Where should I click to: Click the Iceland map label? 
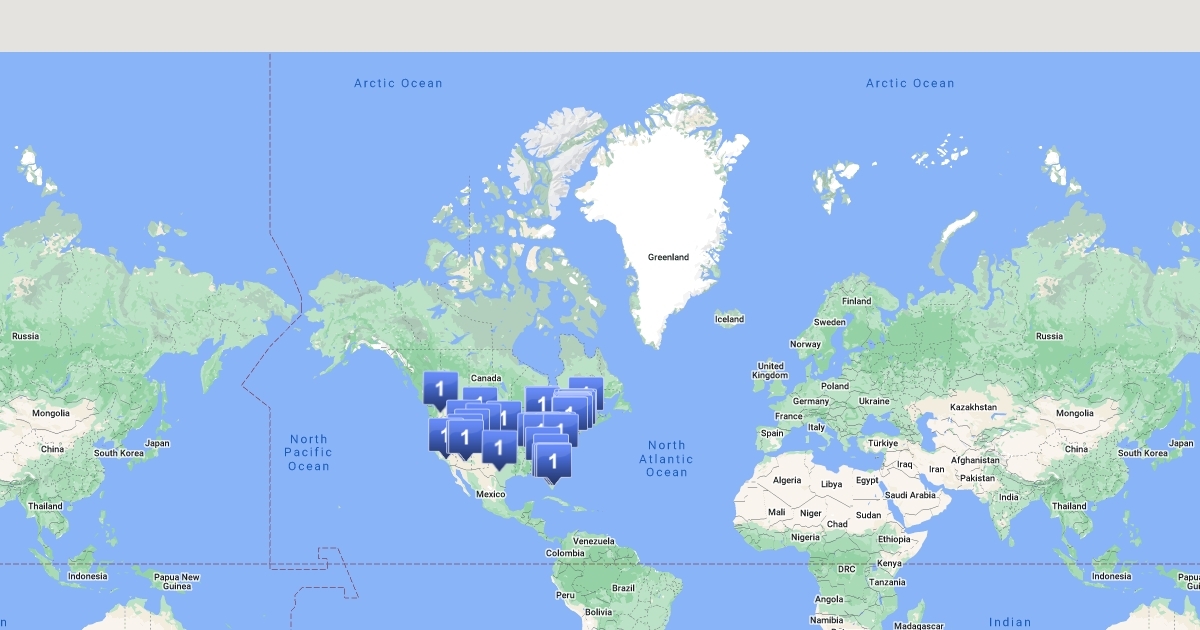point(729,319)
